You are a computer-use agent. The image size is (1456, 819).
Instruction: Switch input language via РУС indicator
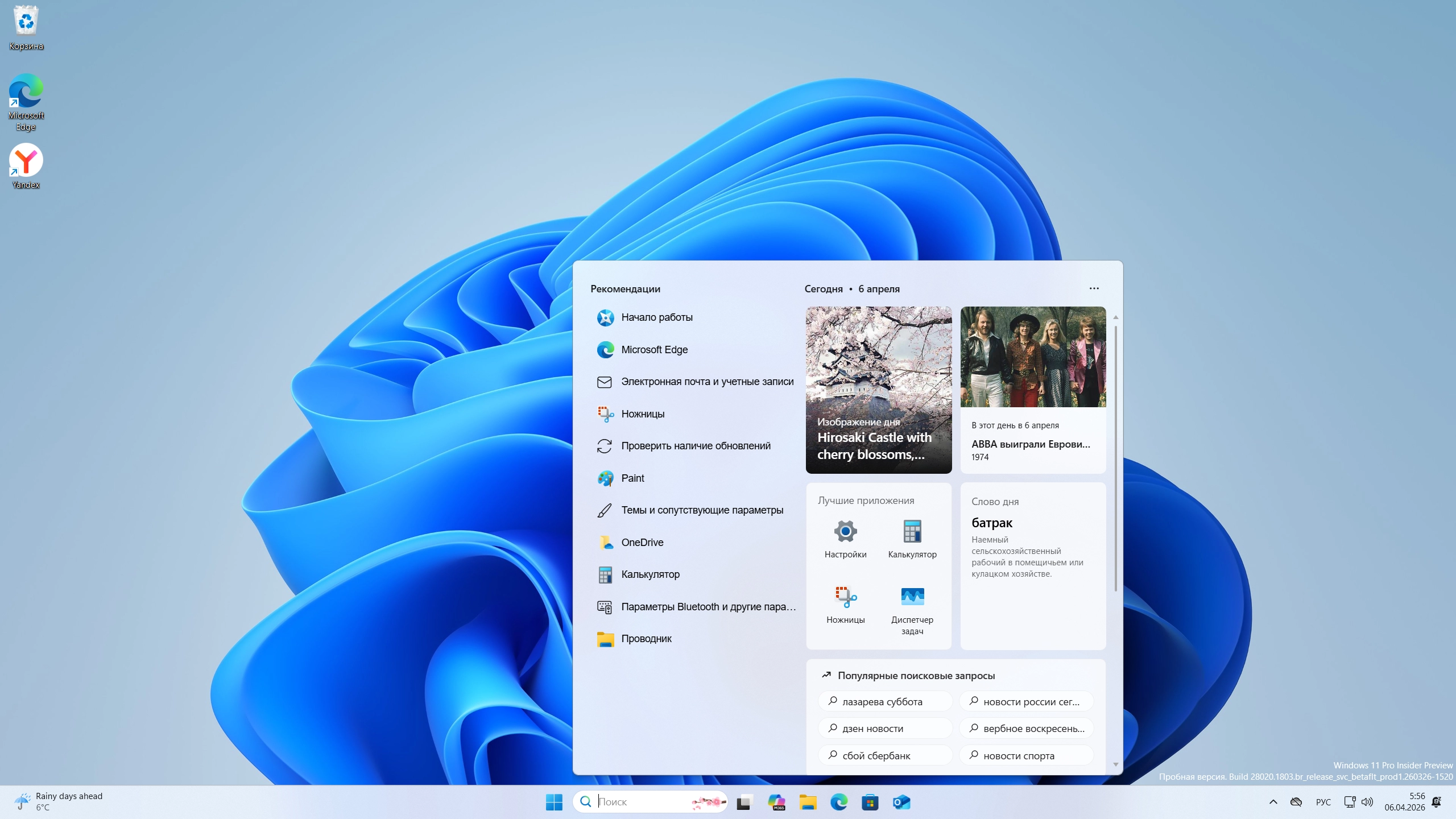[1323, 802]
